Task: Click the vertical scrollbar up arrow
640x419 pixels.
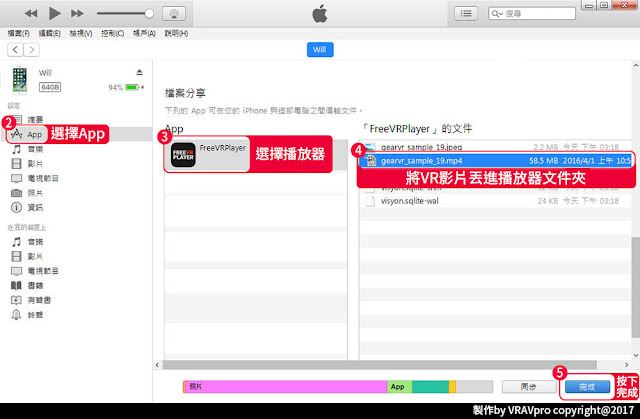Action: coord(636,65)
